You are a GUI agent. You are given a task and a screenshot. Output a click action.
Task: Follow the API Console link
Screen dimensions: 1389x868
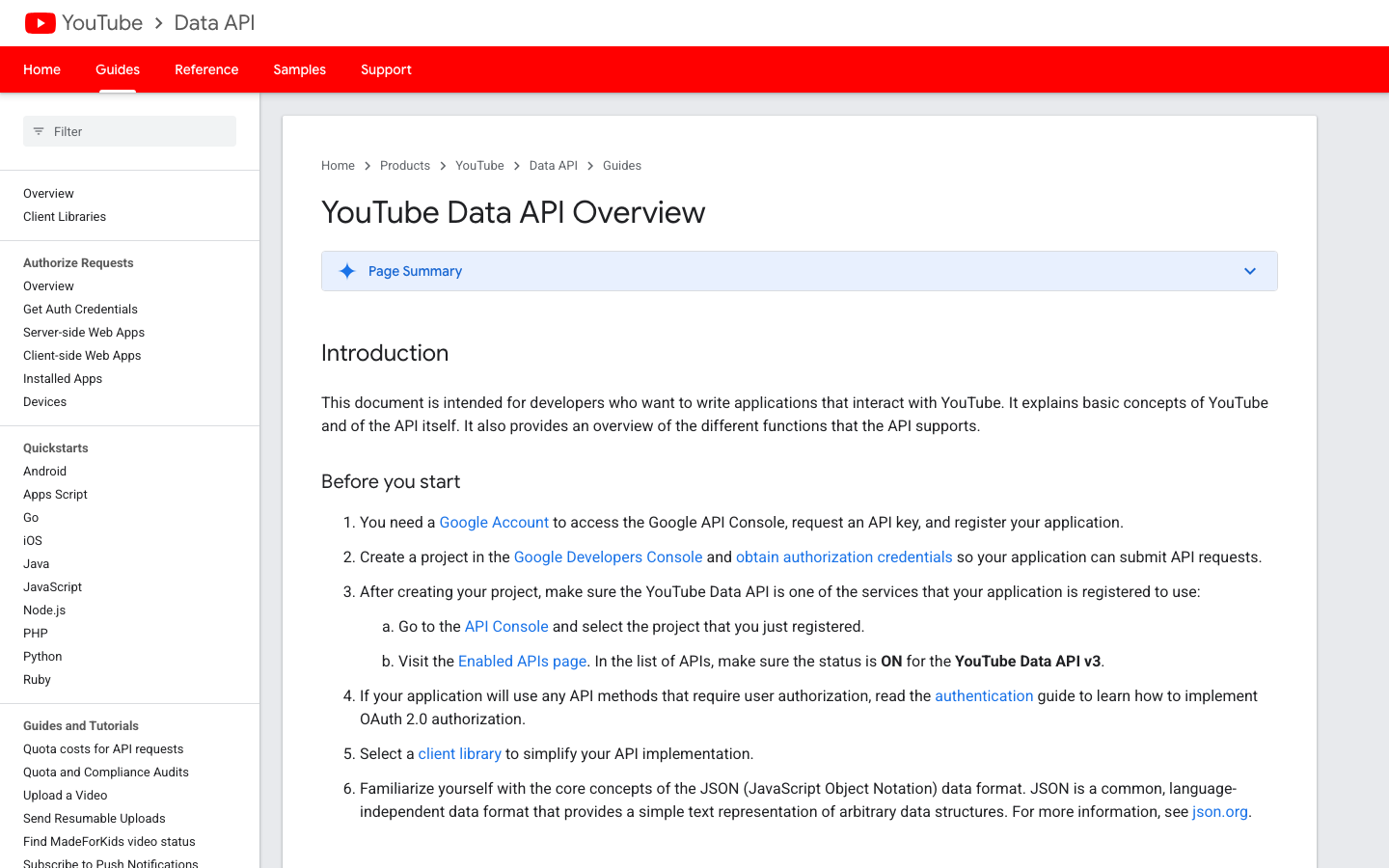[506, 627]
